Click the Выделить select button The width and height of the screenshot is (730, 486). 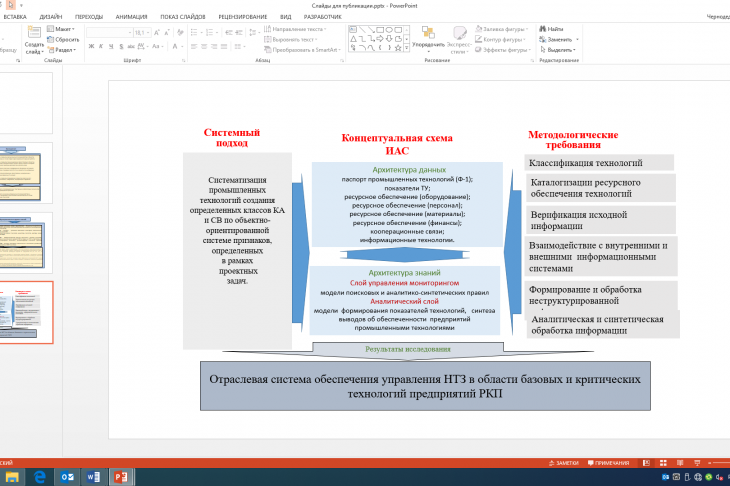point(558,50)
